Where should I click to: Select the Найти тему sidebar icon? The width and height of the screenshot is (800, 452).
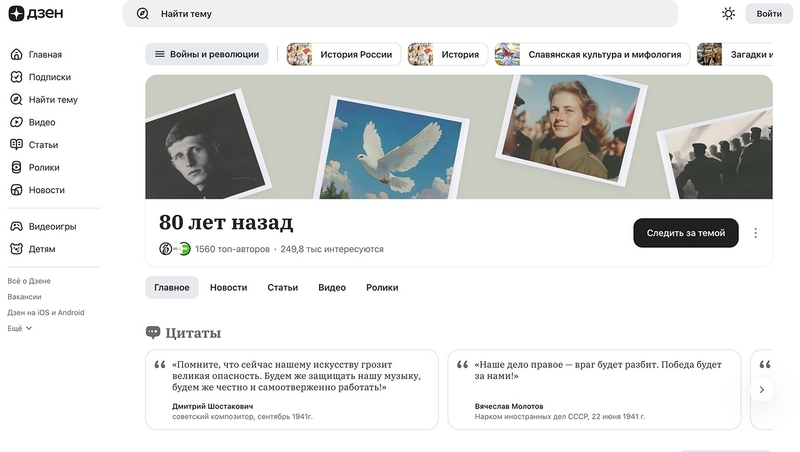tap(17, 100)
